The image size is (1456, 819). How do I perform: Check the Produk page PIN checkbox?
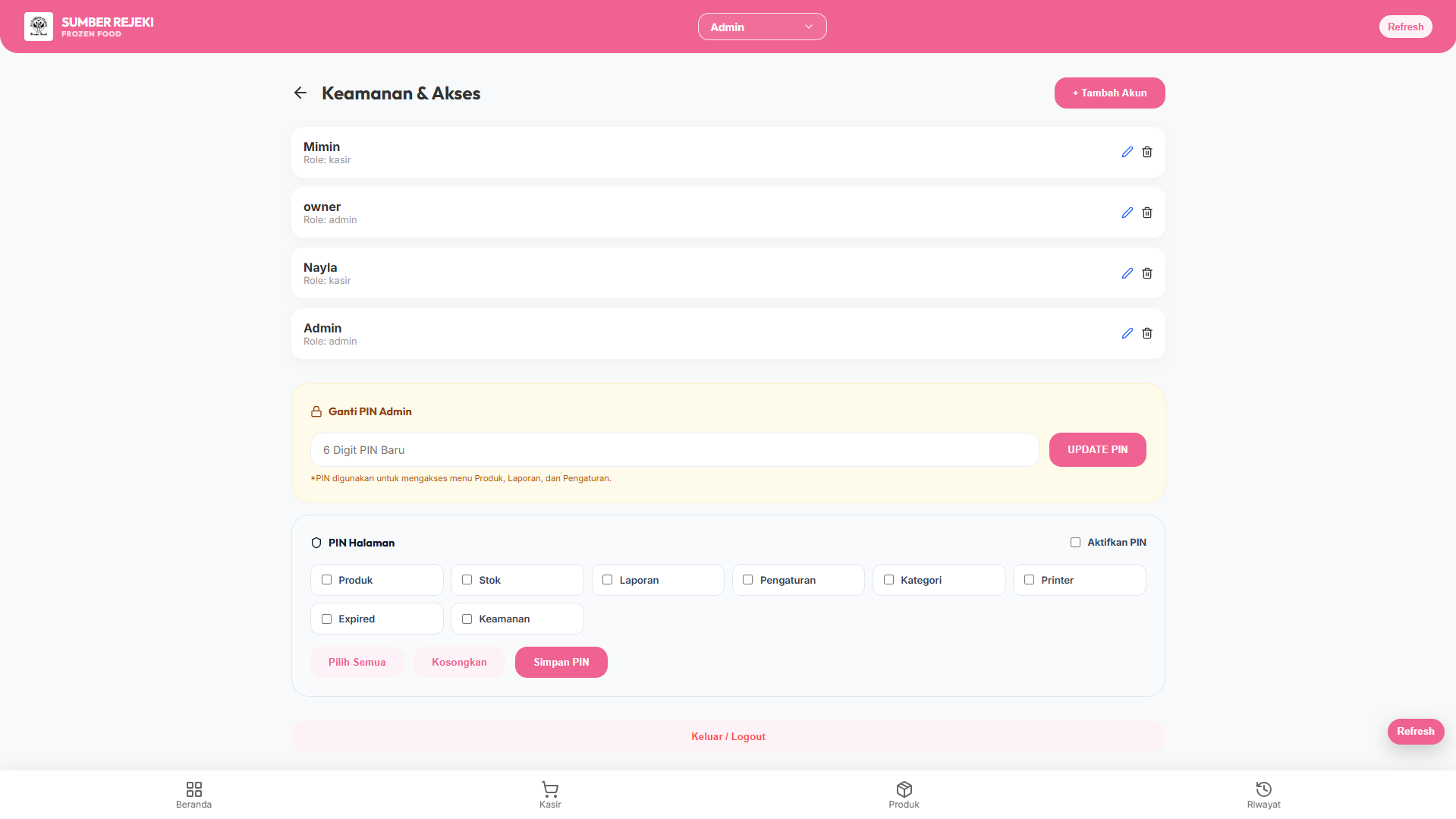click(326, 579)
